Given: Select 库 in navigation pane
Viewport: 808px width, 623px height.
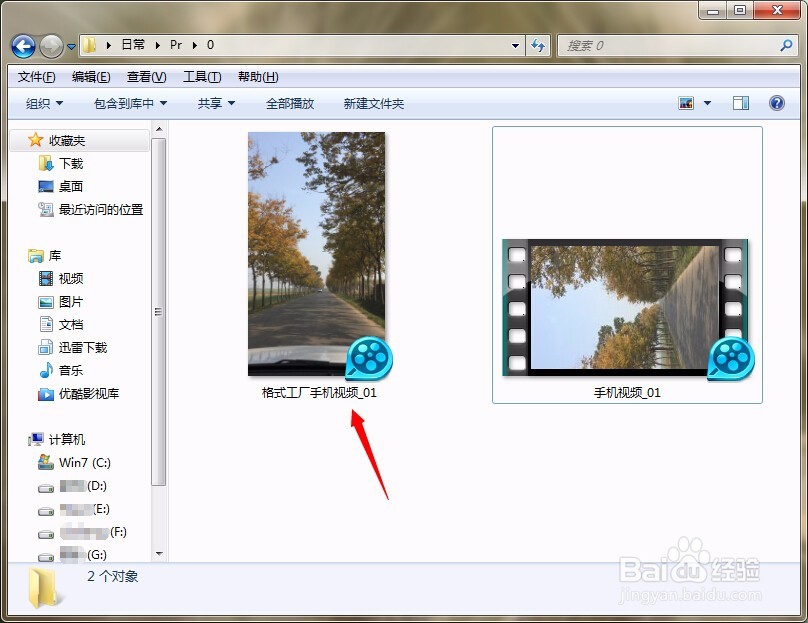Looking at the screenshot, I should pyautogui.click(x=55, y=256).
